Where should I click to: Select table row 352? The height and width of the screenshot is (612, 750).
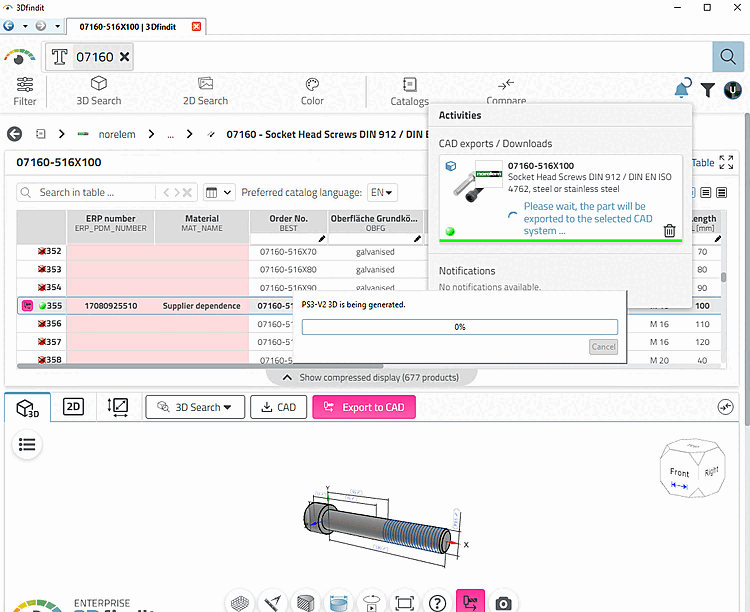(x=49, y=251)
